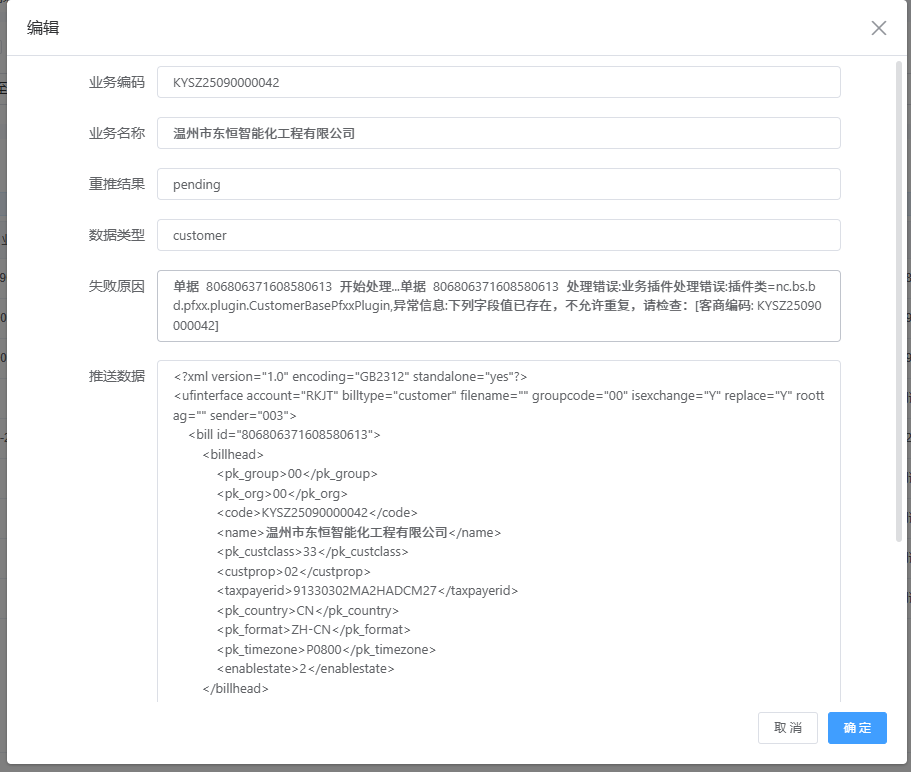Click the 重推结果 label
Image resolution: width=911 pixels, height=772 pixels.
[x=117, y=185]
